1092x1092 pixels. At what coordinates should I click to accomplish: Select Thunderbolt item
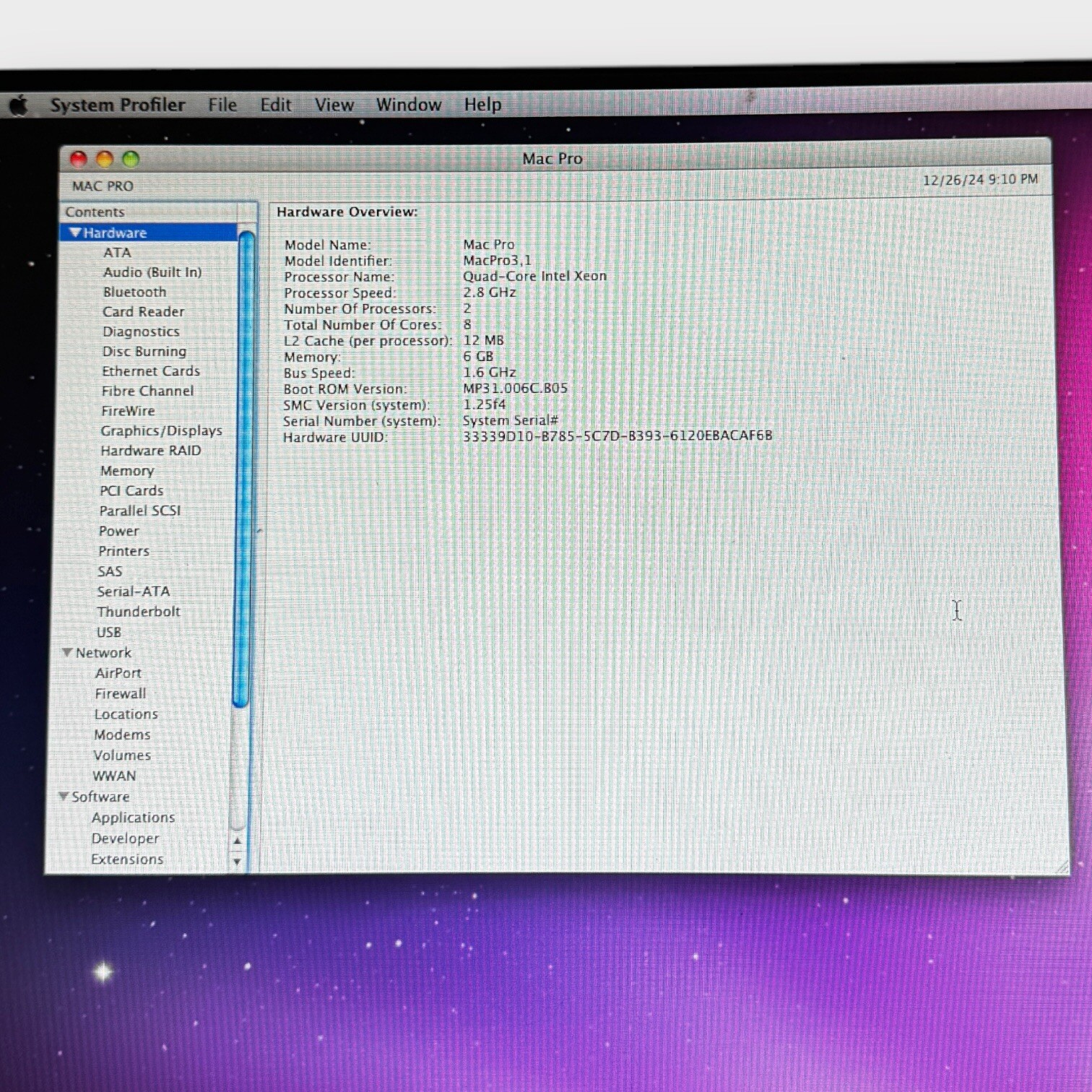pyautogui.click(x=139, y=612)
